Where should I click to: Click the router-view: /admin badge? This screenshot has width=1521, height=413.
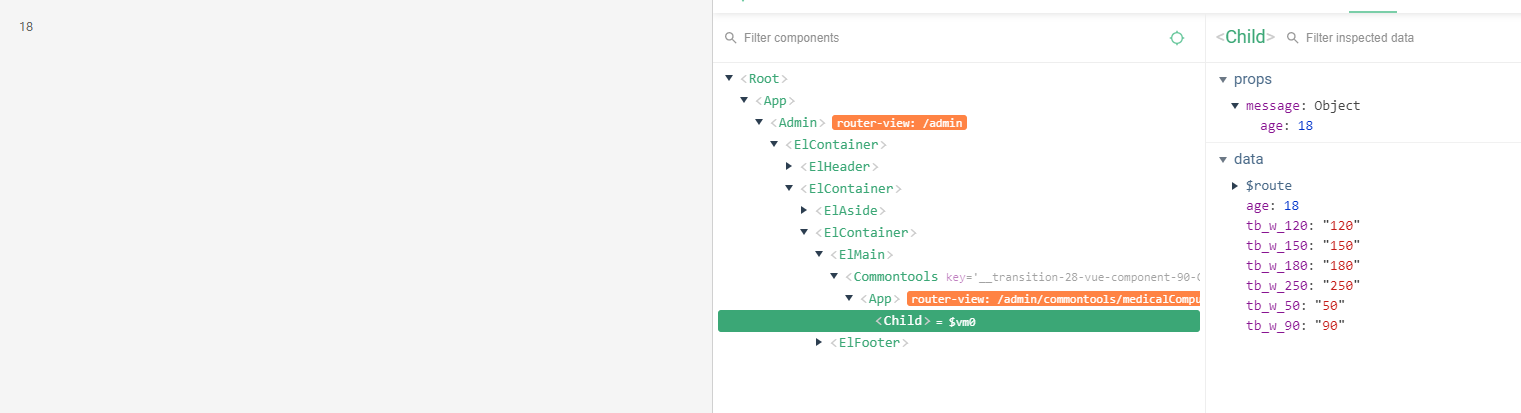pos(899,123)
